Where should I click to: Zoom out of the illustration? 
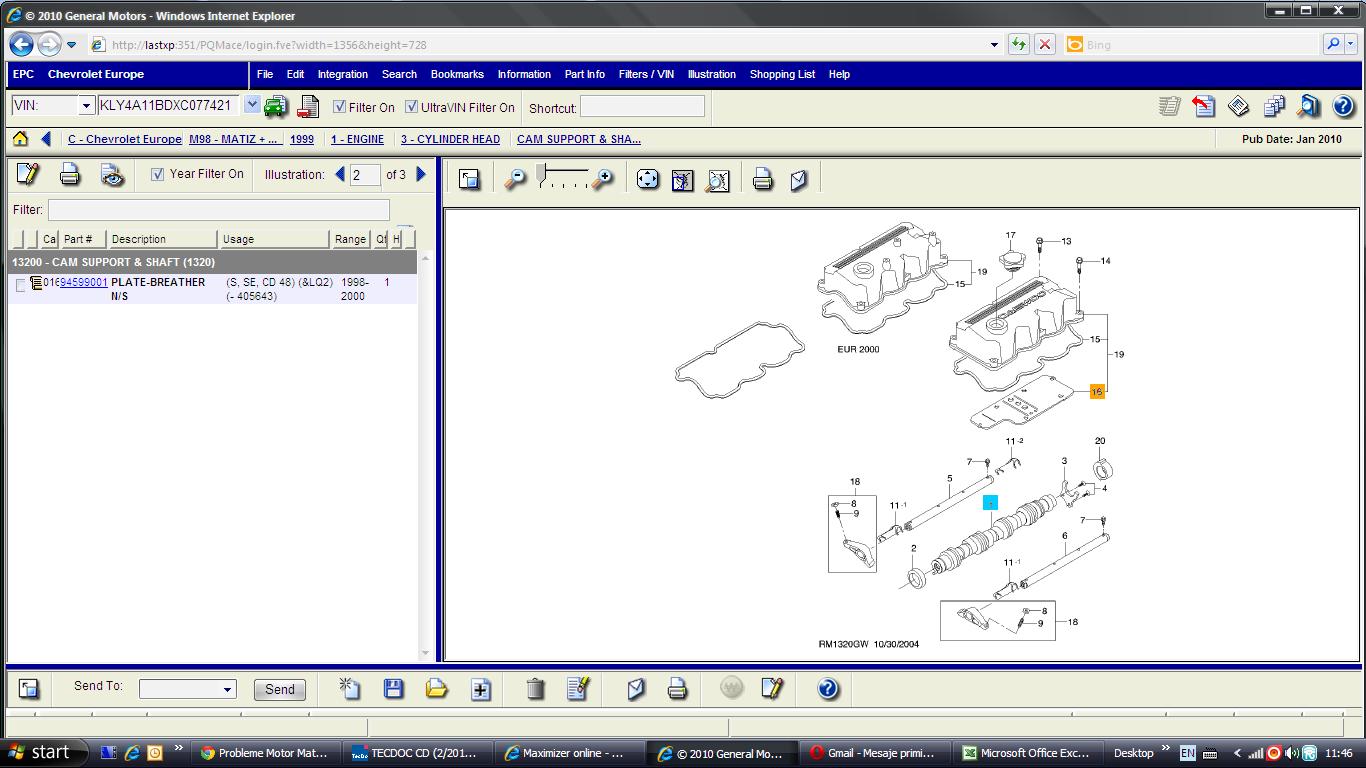515,179
